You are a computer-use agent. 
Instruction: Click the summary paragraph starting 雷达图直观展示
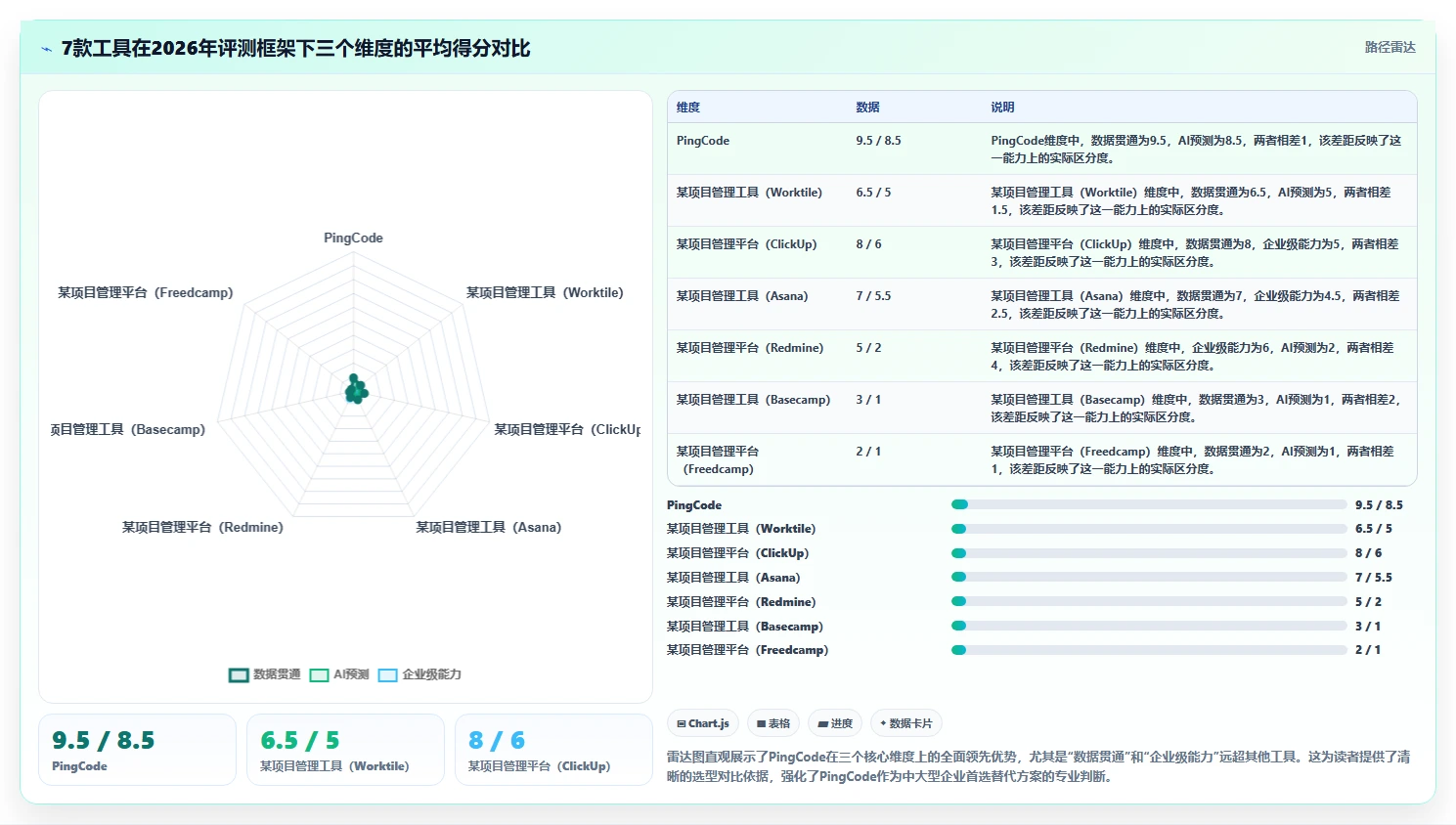(x=1038, y=766)
